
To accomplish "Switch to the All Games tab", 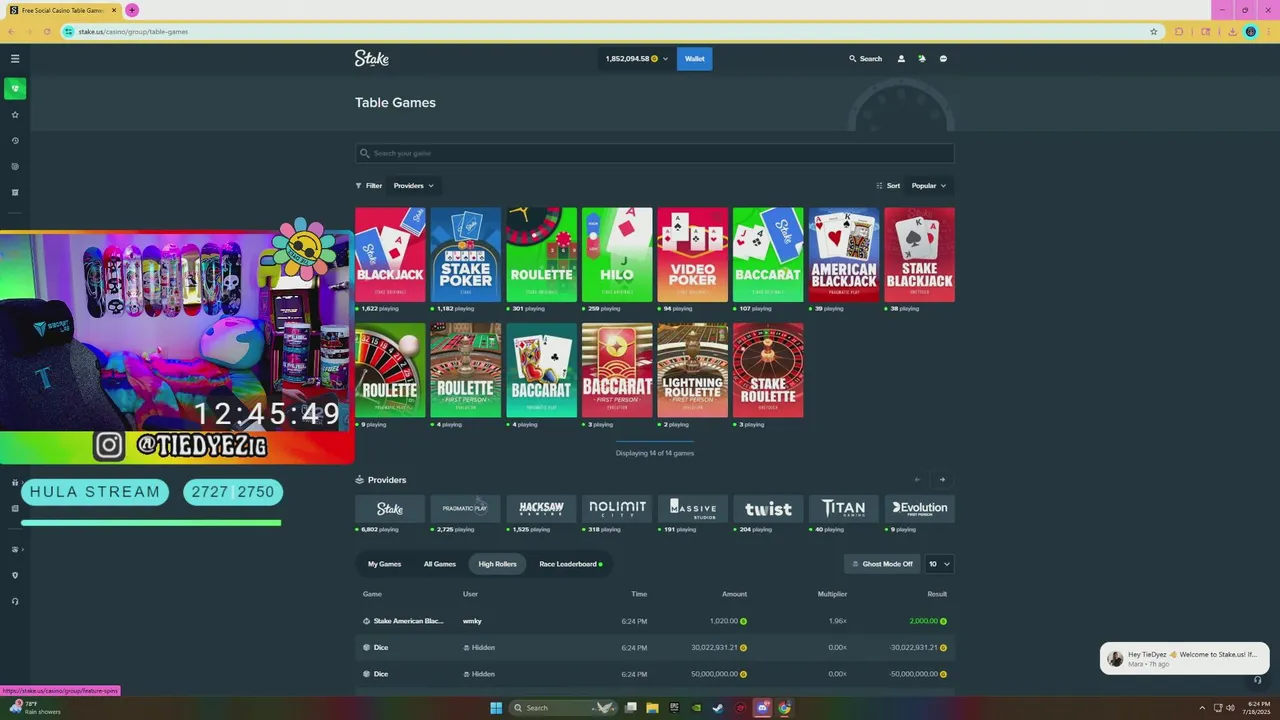I will point(439,564).
